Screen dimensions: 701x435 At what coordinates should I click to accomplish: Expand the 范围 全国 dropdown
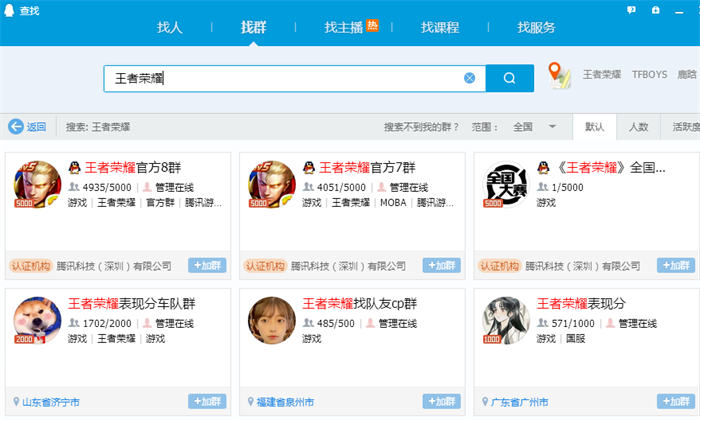pyautogui.click(x=552, y=127)
